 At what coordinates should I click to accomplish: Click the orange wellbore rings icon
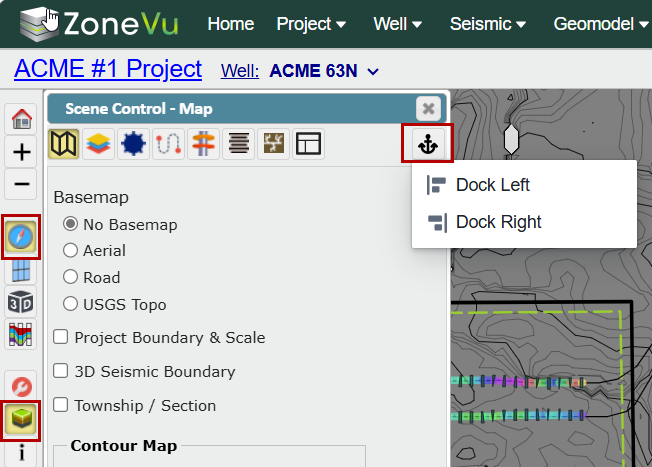(x=203, y=144)
